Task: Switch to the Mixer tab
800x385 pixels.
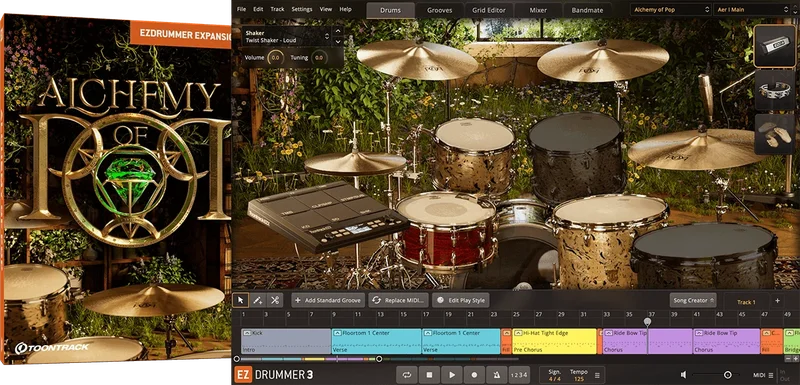Action: point(538,10)
